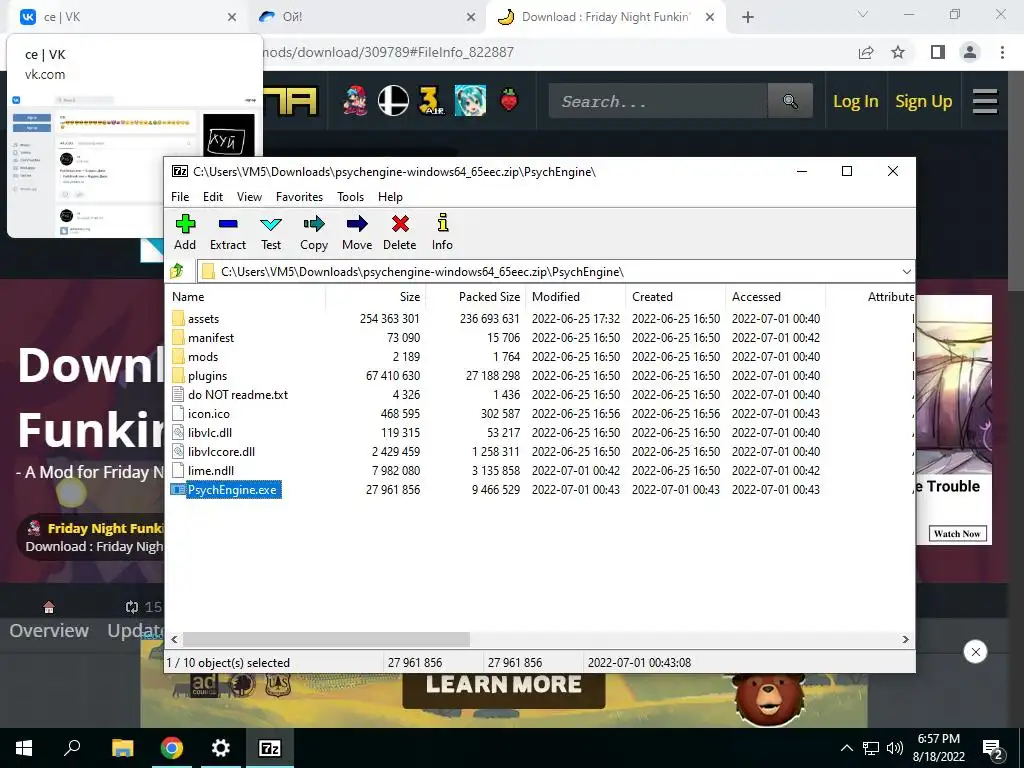Click the Smash Bros game icon

point(393,101)
